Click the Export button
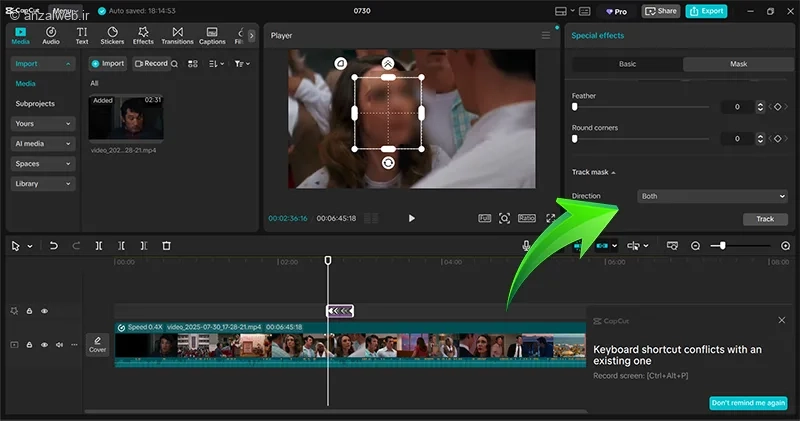This screenshot has width=800, height=421. (x=708, y=11)
